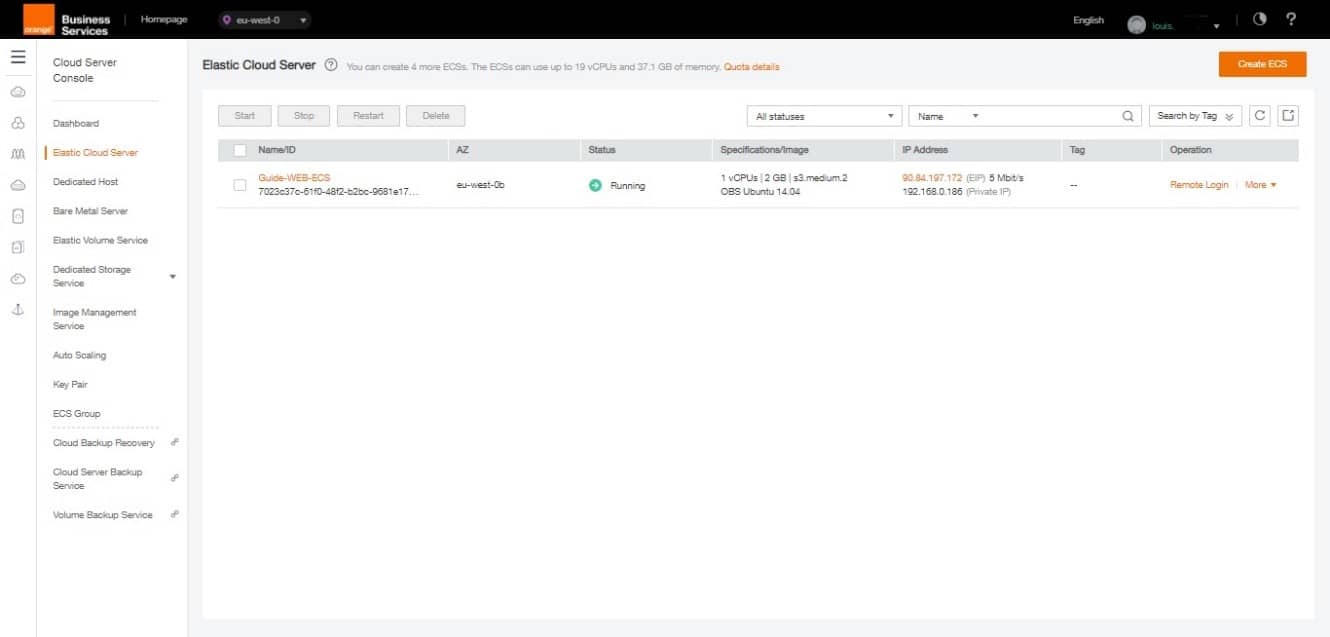This screenshot has height=637, width=1330.
Task: Click the export icon next to refresh
Action: click(x=1288, y=116)
